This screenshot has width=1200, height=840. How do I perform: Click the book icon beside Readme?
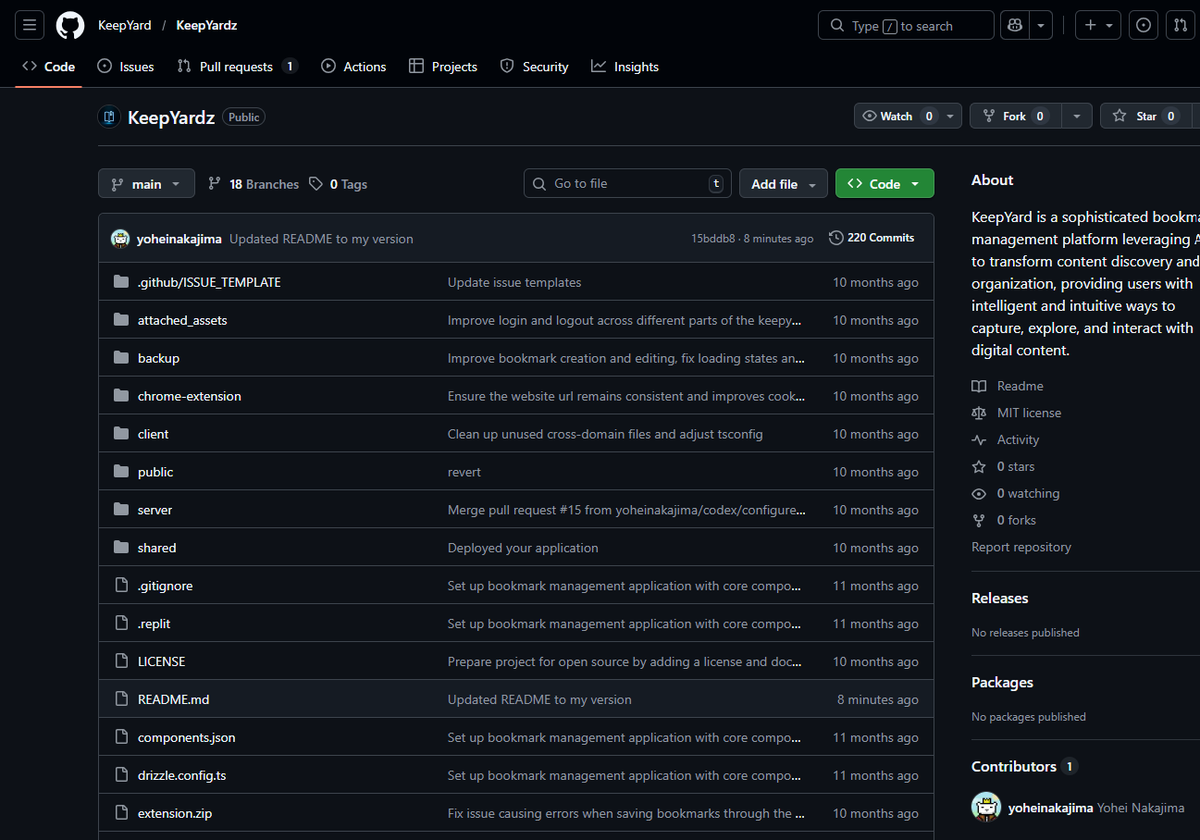click(x=979, y=386)
